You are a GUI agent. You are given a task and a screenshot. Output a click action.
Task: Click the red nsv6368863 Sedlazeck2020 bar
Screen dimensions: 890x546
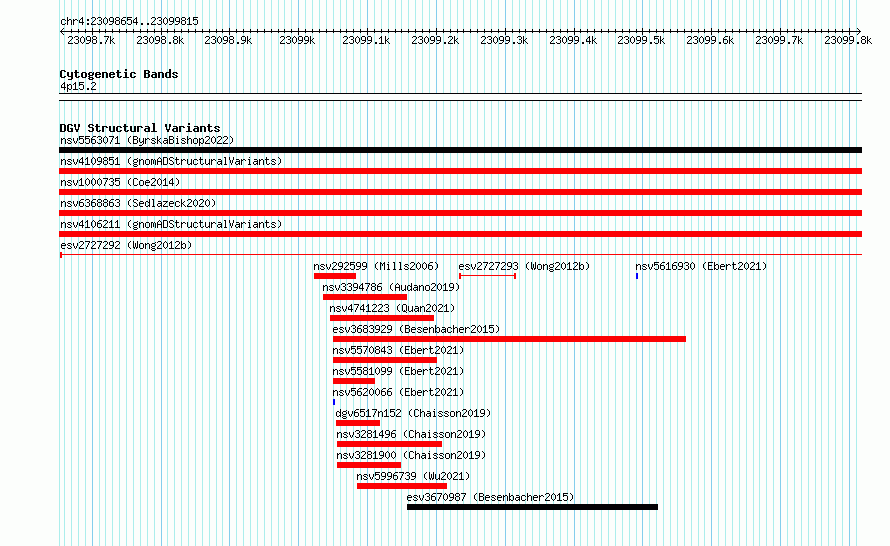pos(460,213)
